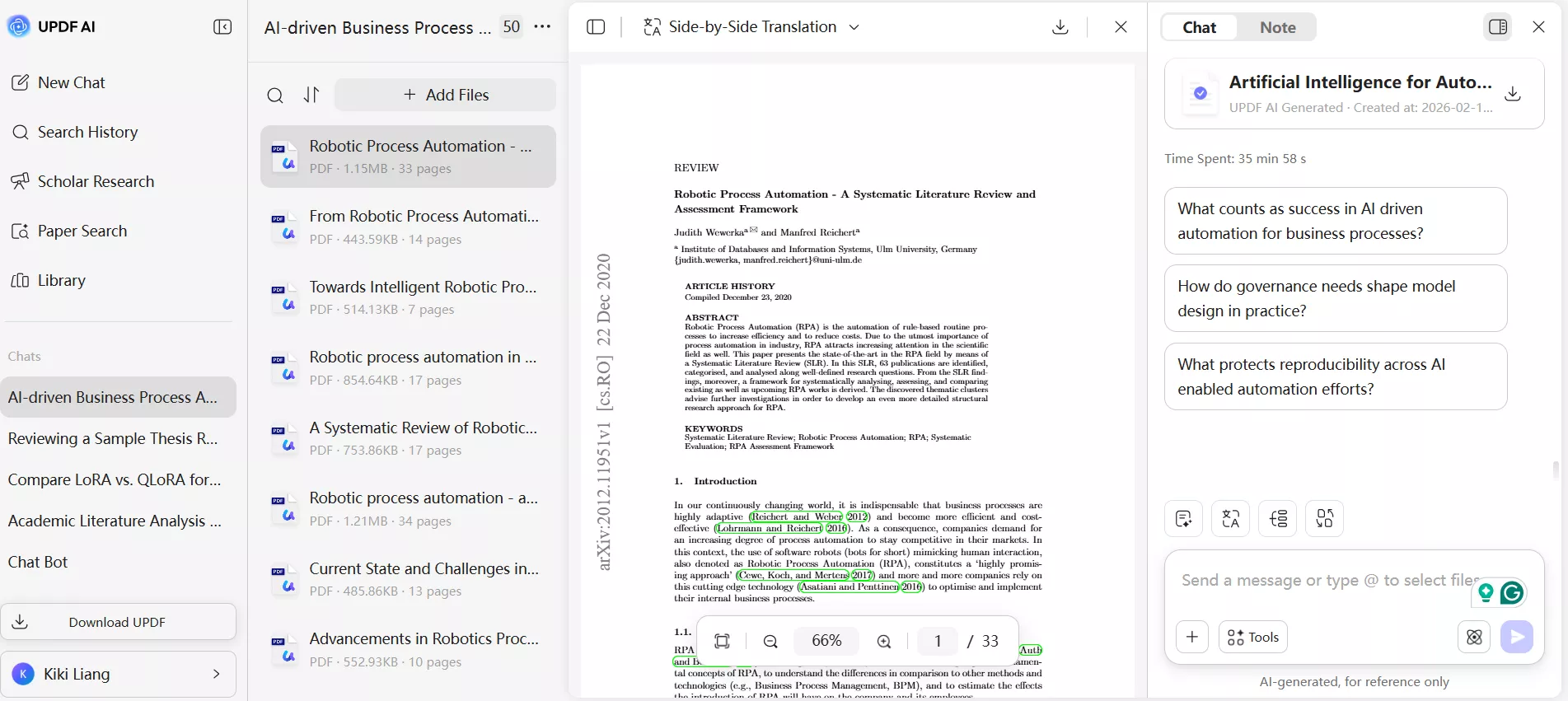
Task: Close the PDF viewer panel
Action: click(x=1121, y=27)
